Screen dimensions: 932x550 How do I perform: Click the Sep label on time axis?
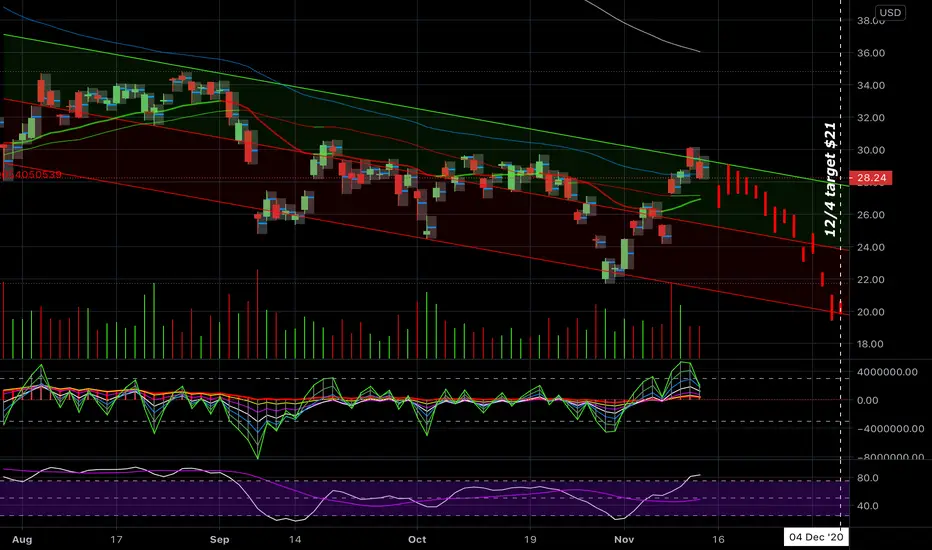click(219, 539)
